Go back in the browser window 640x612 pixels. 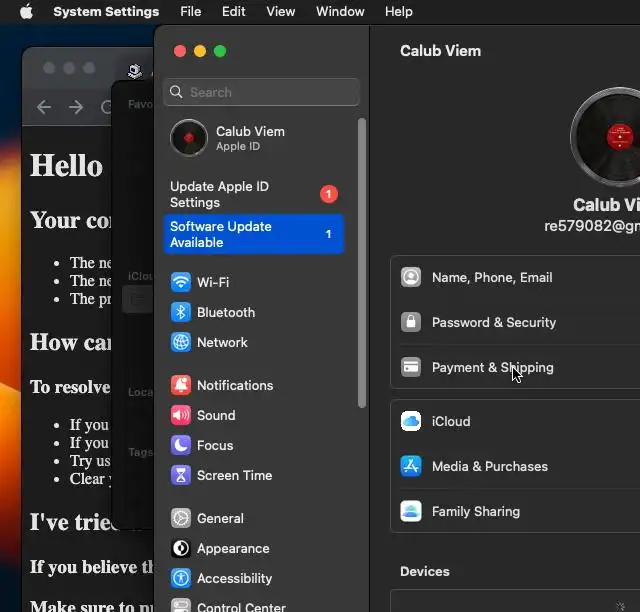coord(44,107)
